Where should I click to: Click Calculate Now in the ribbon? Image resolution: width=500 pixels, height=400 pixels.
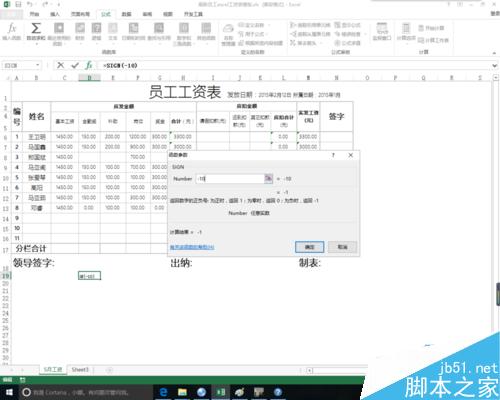(x=431, y=28)
